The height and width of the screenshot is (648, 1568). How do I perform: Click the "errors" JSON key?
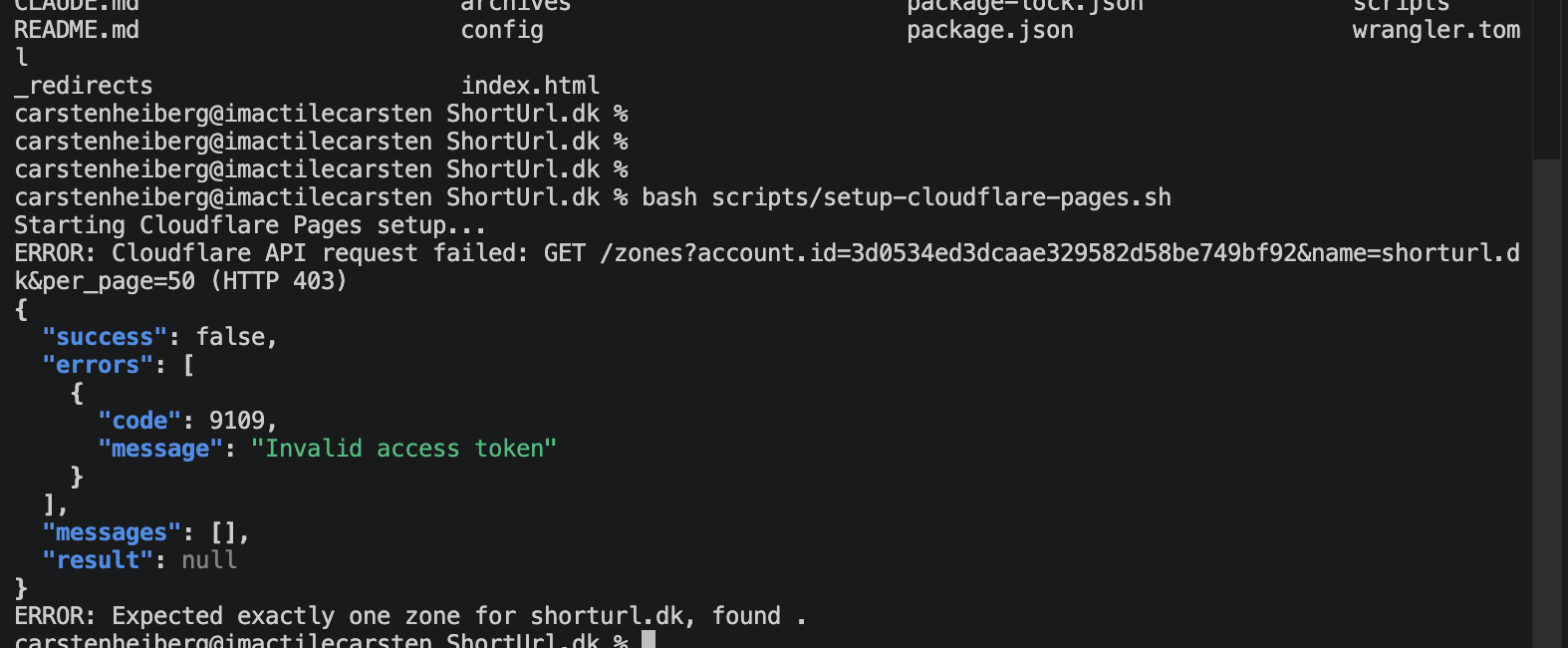pyautogui.click(x=98, y=365)
